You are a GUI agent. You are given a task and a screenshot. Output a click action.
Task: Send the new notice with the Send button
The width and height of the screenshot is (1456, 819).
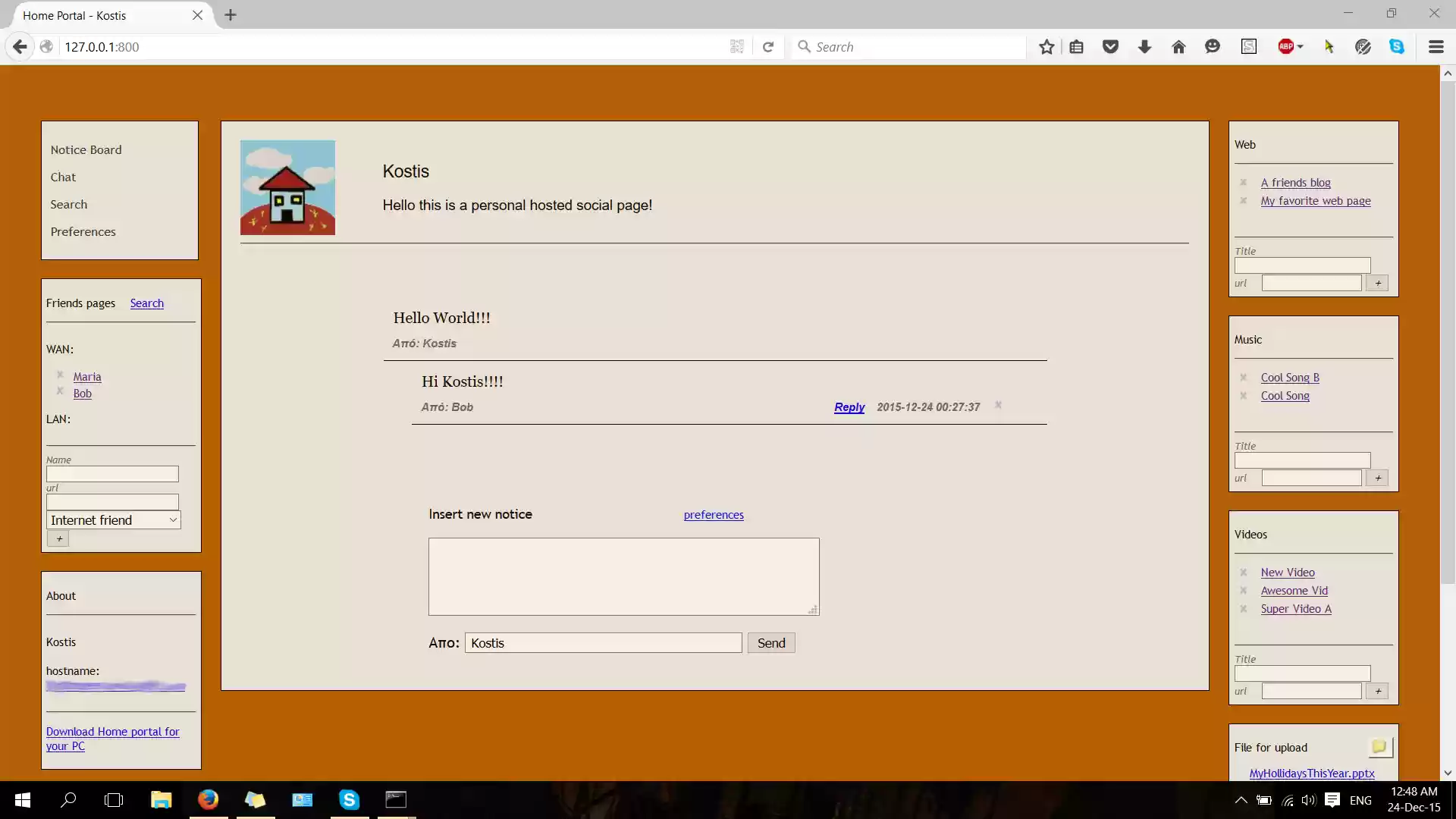coord(770,642)
